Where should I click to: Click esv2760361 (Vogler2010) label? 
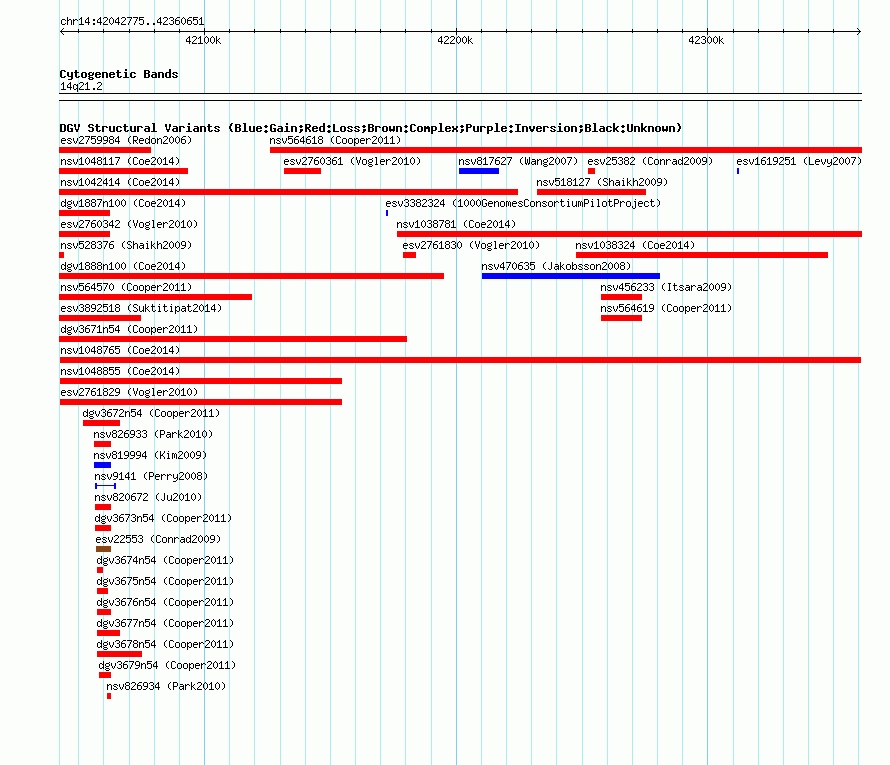click(352, 161)
